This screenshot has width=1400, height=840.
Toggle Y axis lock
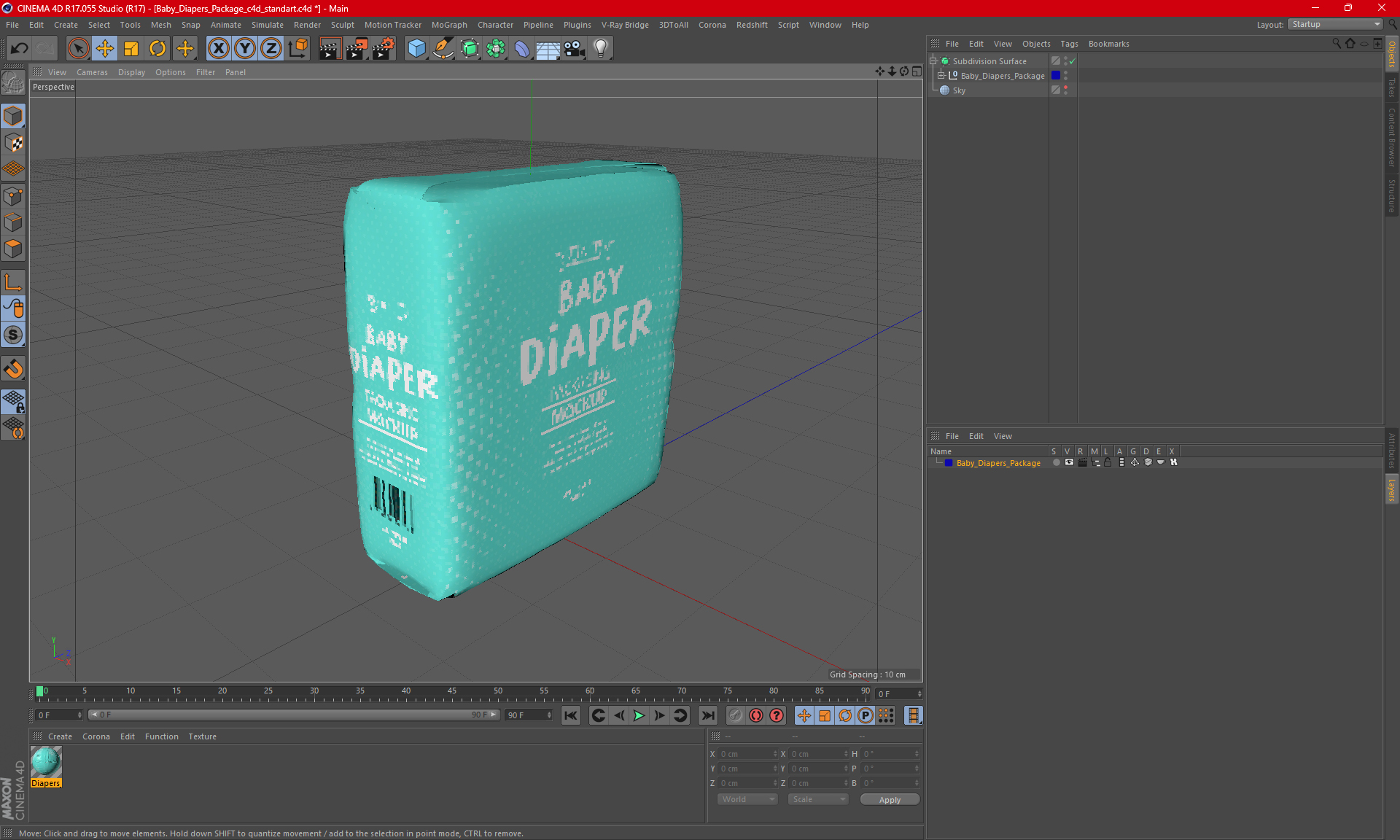coord(245,48)
